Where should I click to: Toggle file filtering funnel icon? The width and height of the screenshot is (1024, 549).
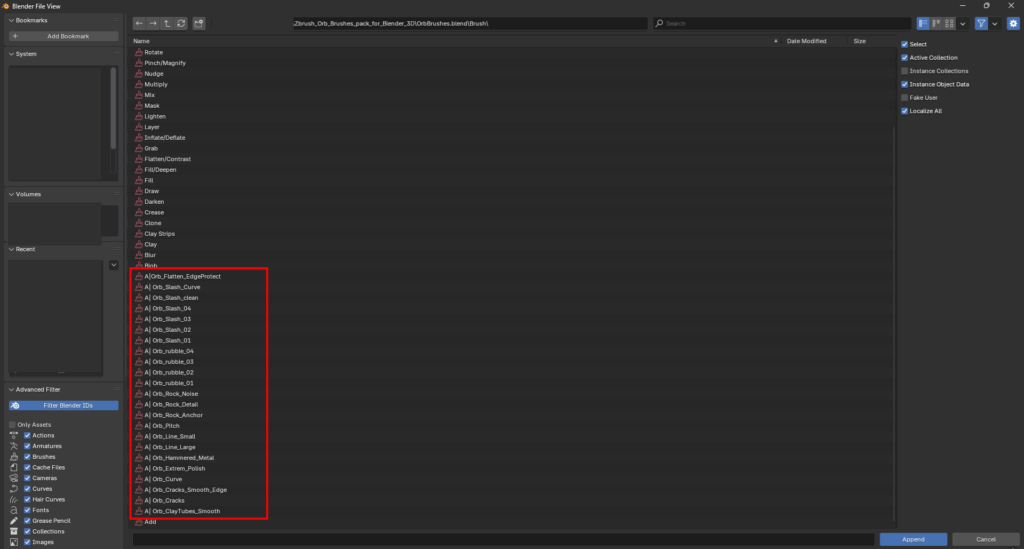[981, 24]
